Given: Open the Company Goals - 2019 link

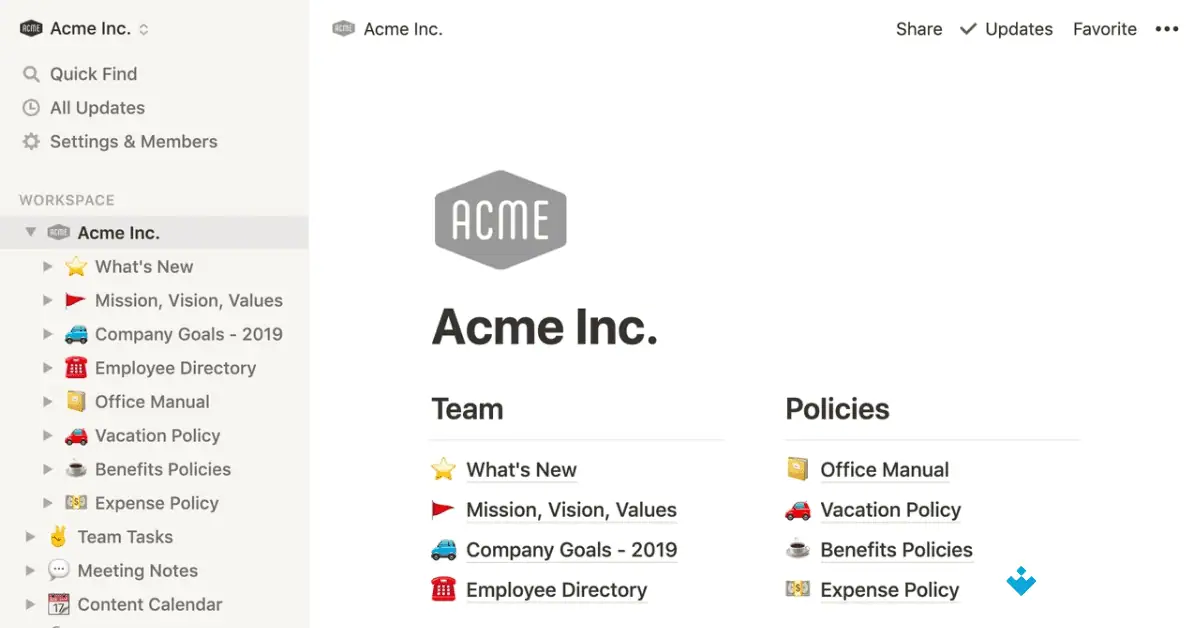Looking at the screenshot, I should tap(571, 549).
